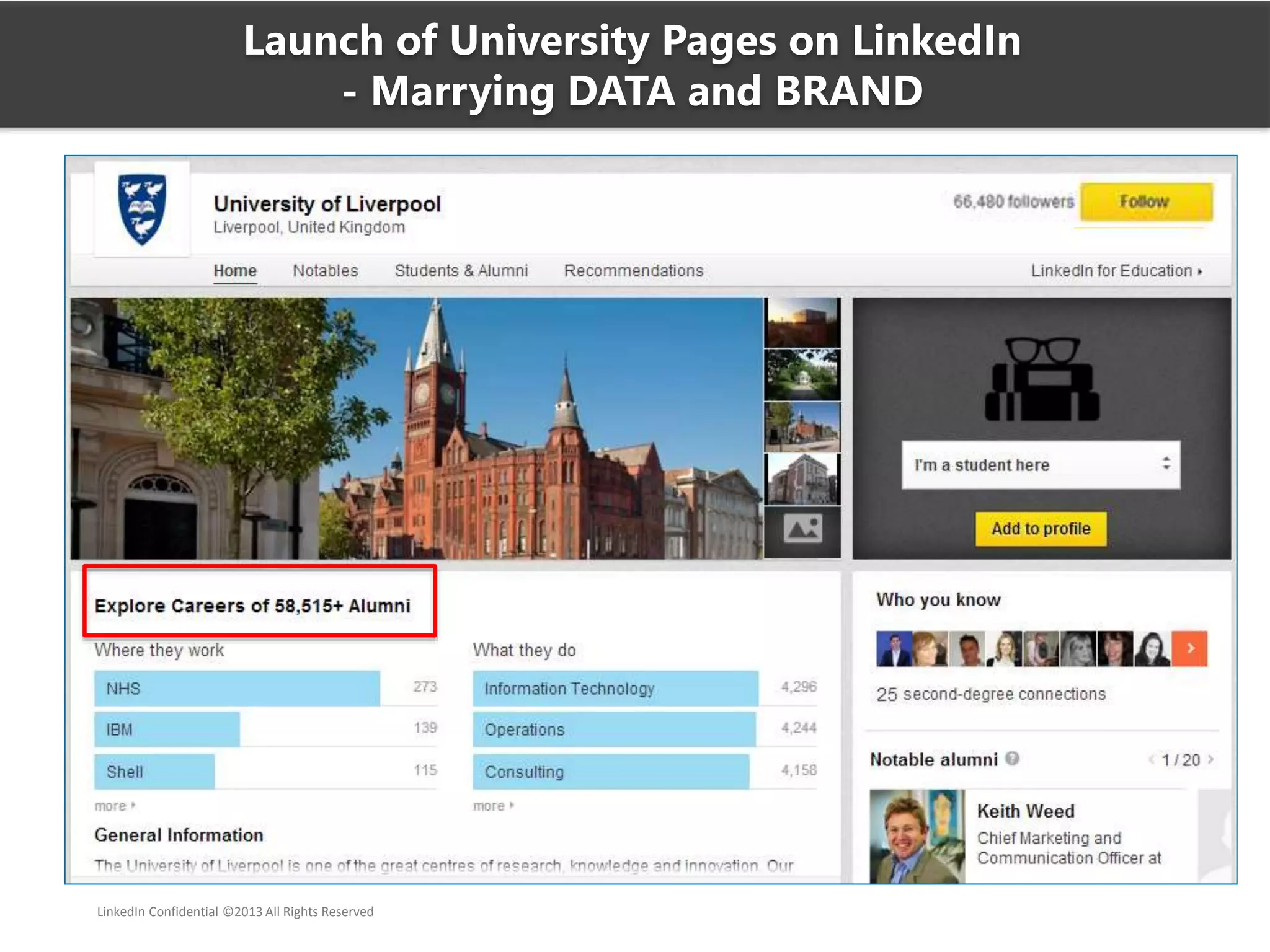Select the red brick street thumbnail
Screen dimensions: 1270x952
click(802, 427)
